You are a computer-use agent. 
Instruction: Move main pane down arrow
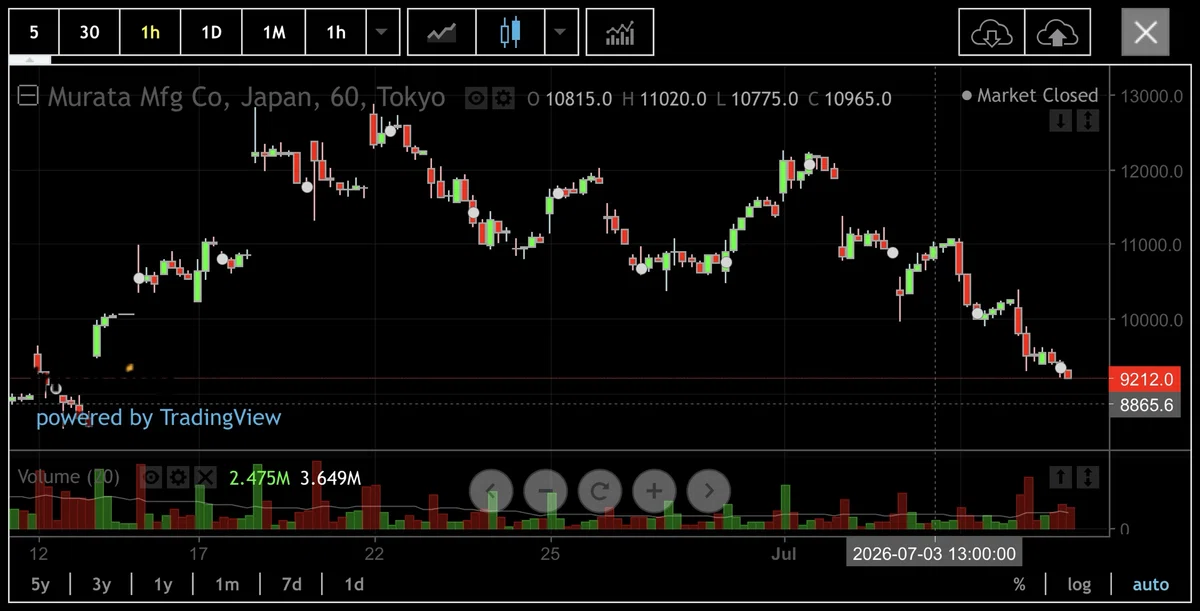click(1060, 121)
